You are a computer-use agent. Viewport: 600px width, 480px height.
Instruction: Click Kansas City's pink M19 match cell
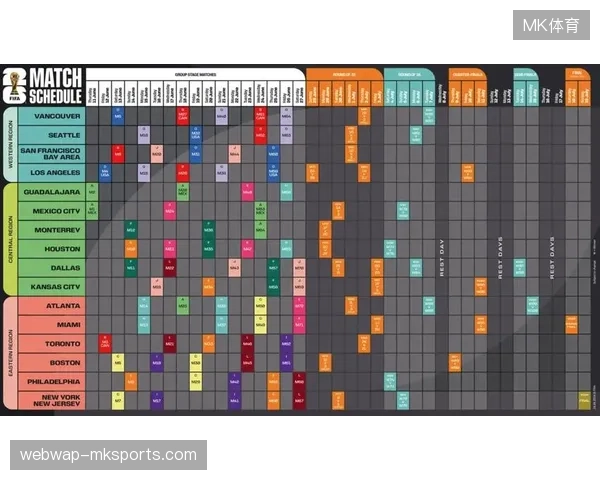tap(157, 287)
